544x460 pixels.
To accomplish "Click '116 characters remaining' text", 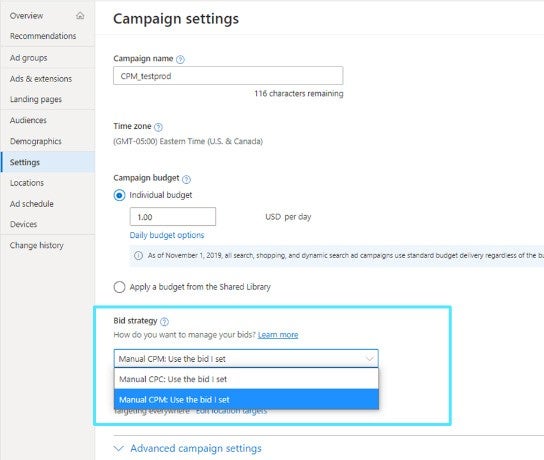I will (299, 94).
